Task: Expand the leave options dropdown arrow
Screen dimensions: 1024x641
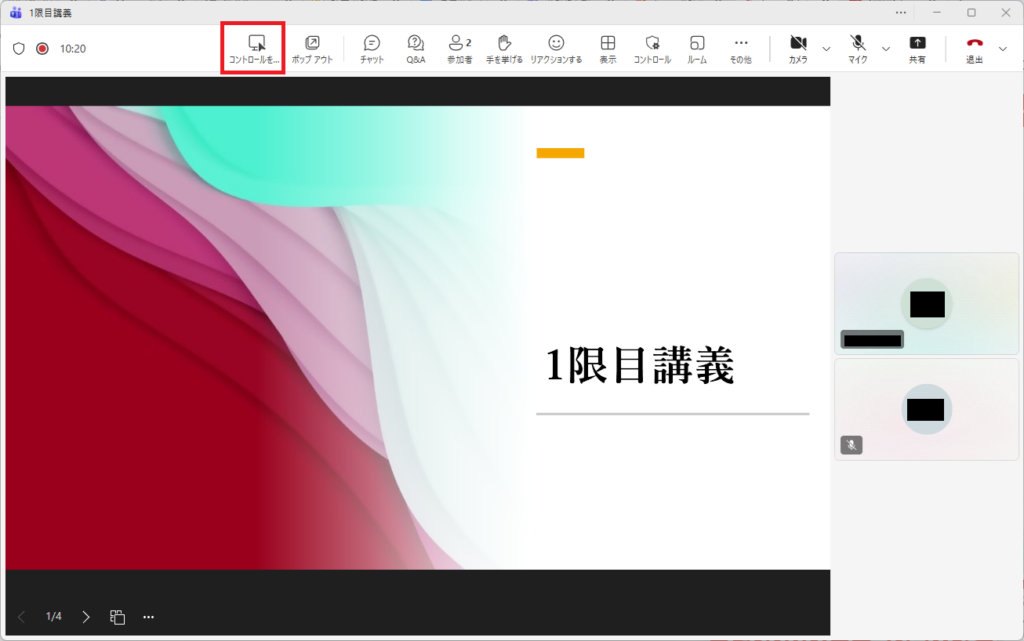Action: (x=1003, y=48)
